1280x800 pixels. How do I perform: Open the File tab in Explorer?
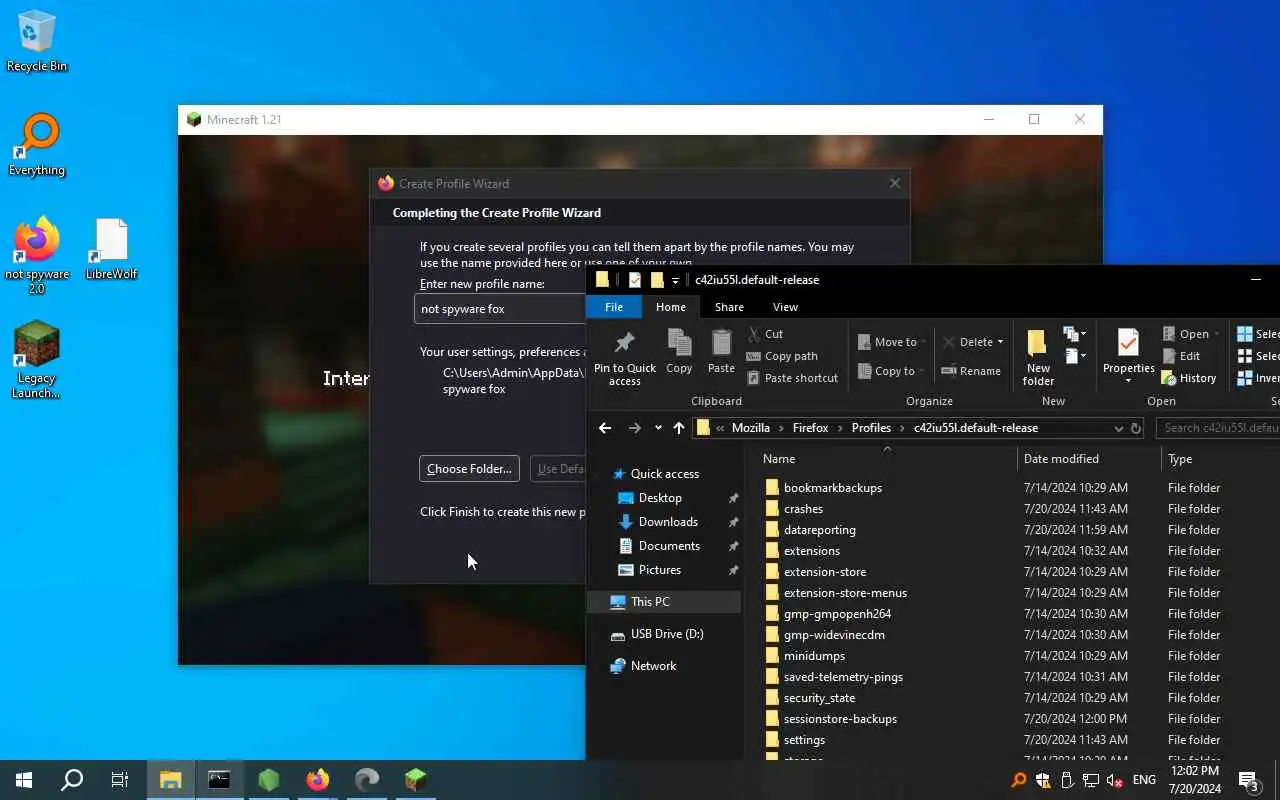point(614,307)
